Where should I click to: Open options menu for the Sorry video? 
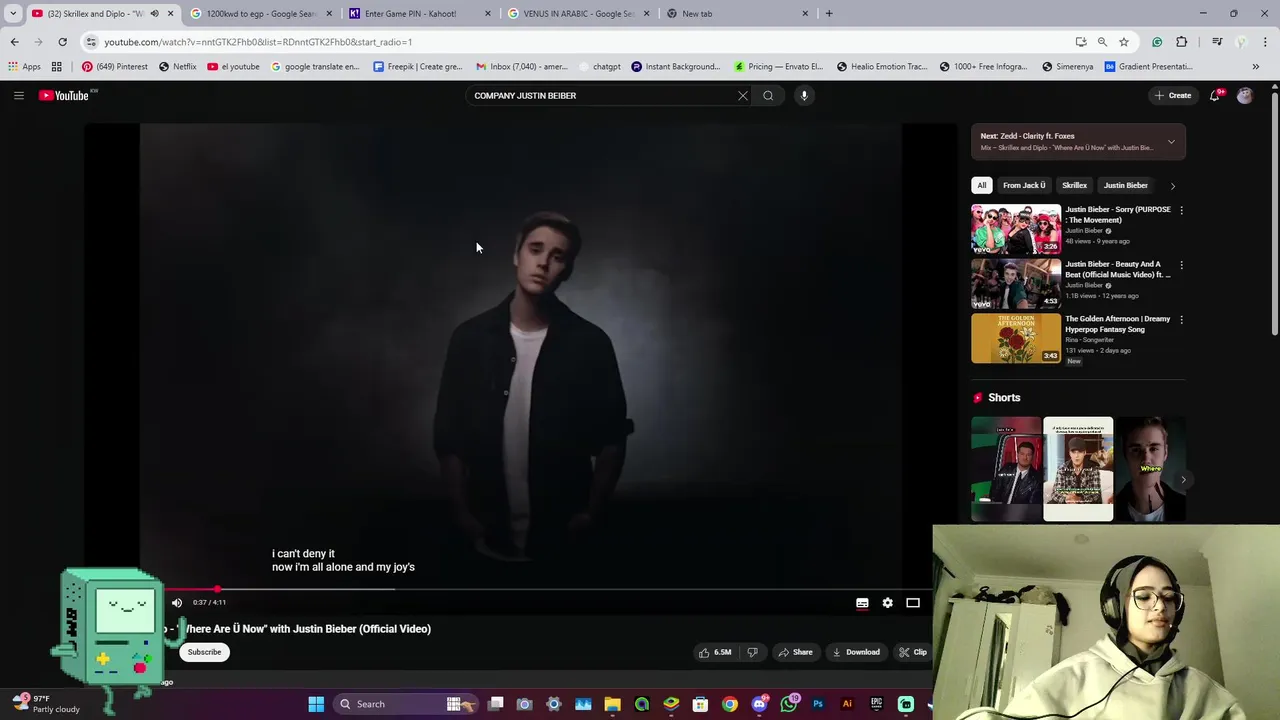click(x=1181, y=211)
